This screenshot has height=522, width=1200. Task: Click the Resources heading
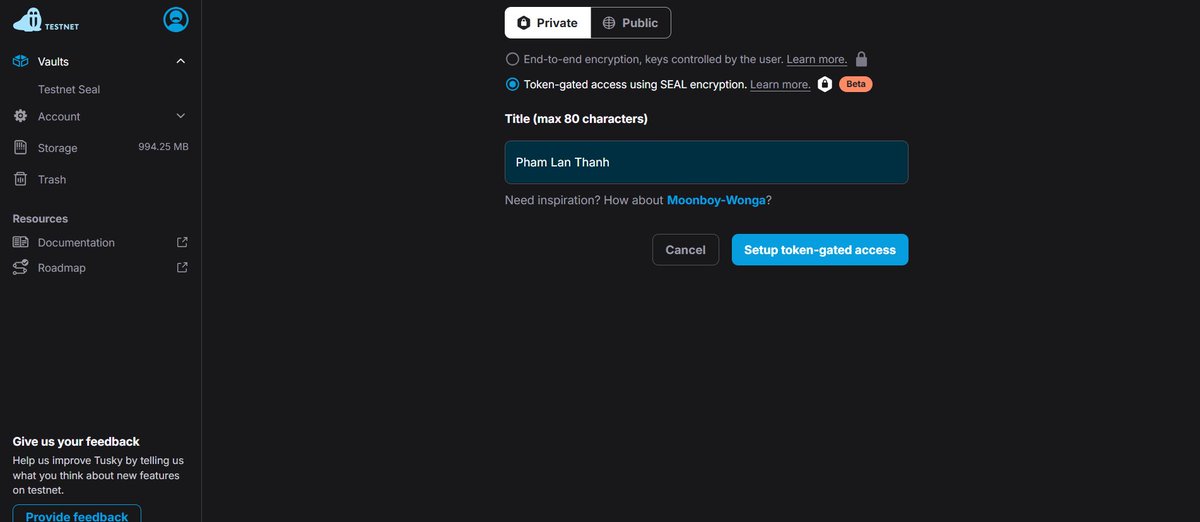[x=40, y=218]
